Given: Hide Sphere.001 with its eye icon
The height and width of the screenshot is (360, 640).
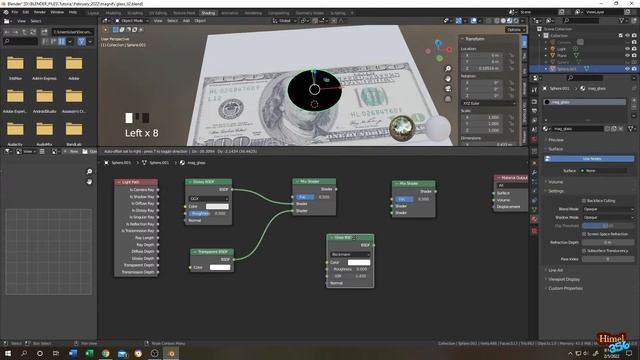Looking at the screenshot, I should click(627, 69).
